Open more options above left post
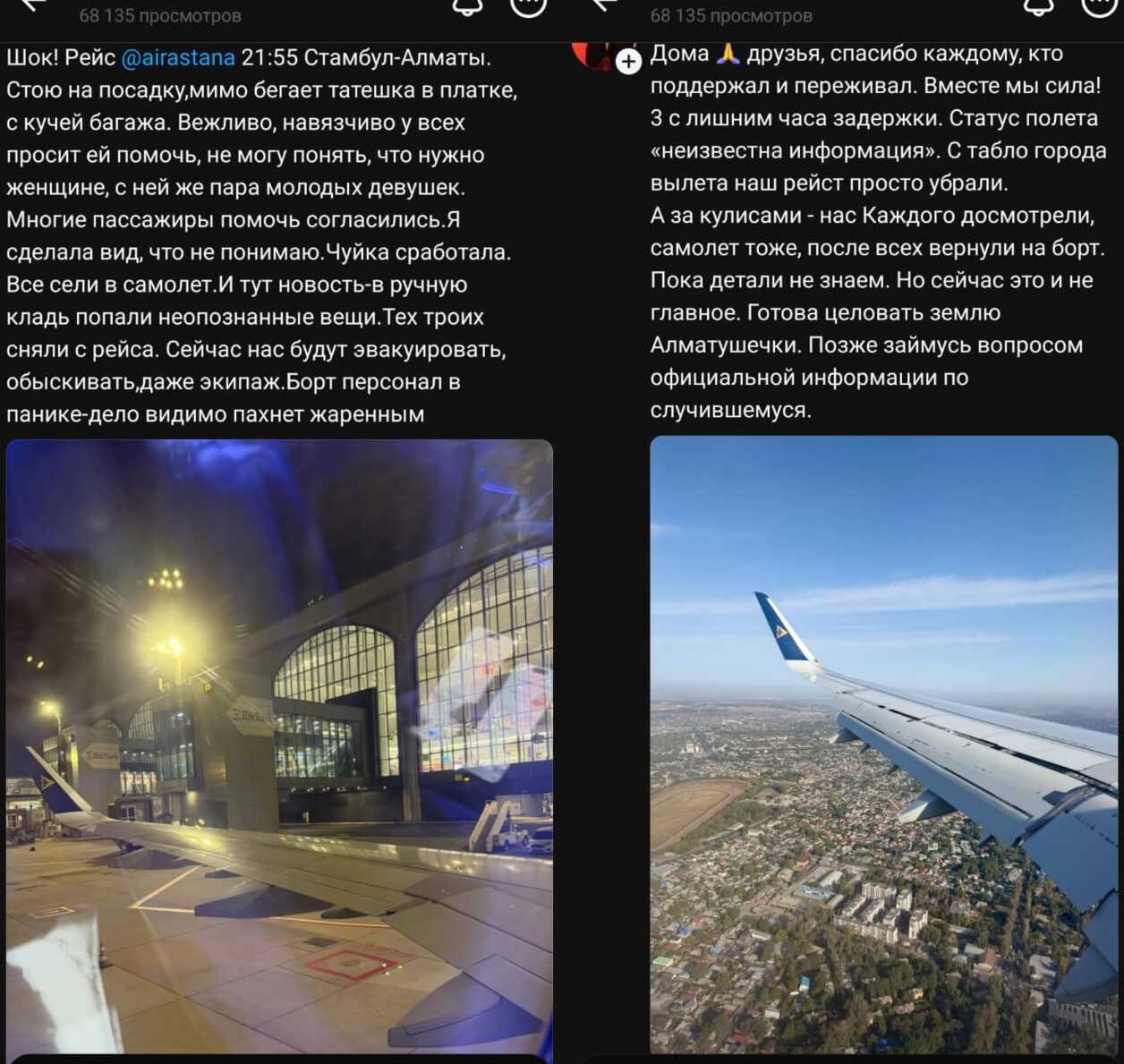 click(528, 6)
